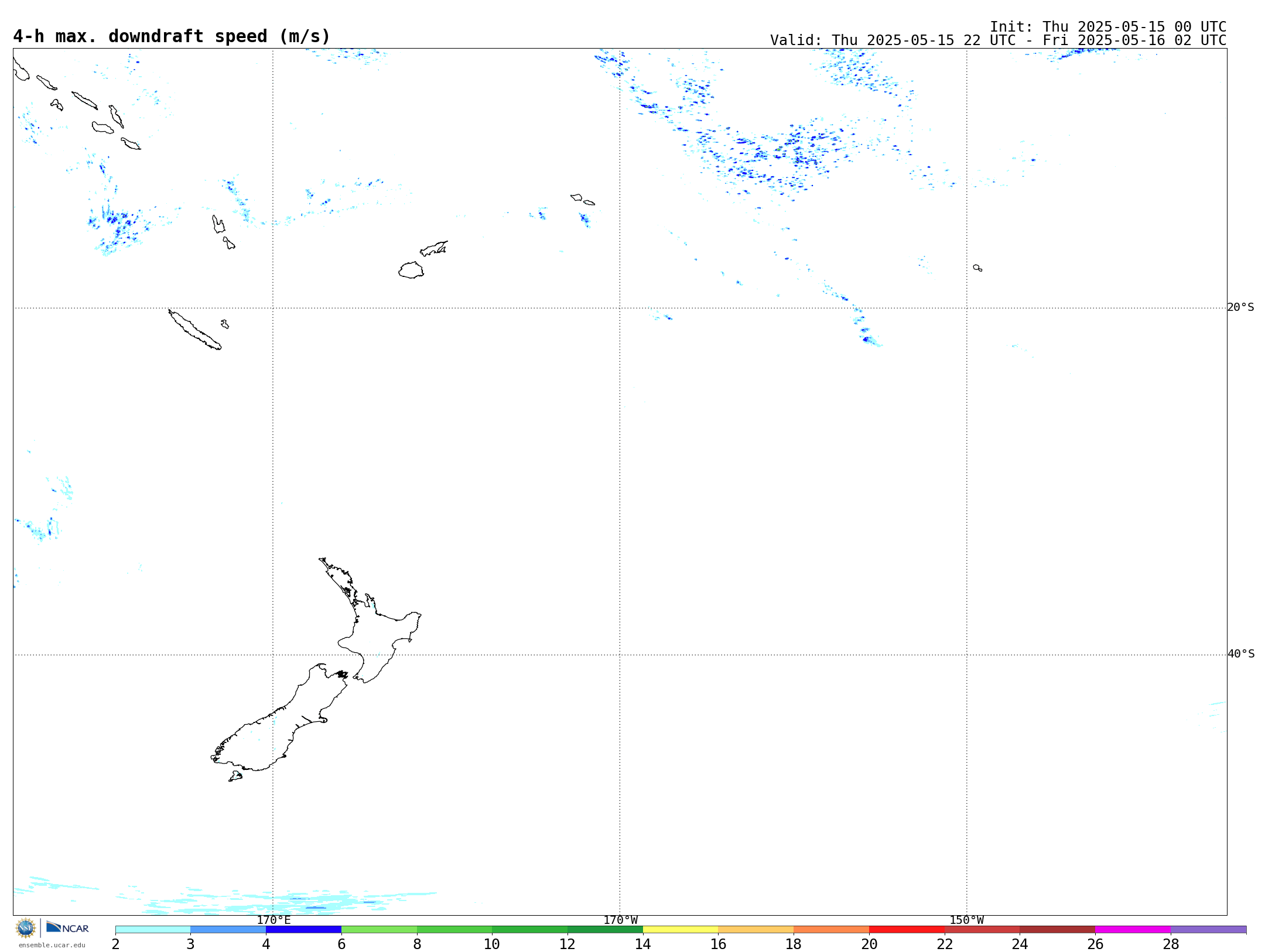Click the 170°W longitude label

coord(620,920)
